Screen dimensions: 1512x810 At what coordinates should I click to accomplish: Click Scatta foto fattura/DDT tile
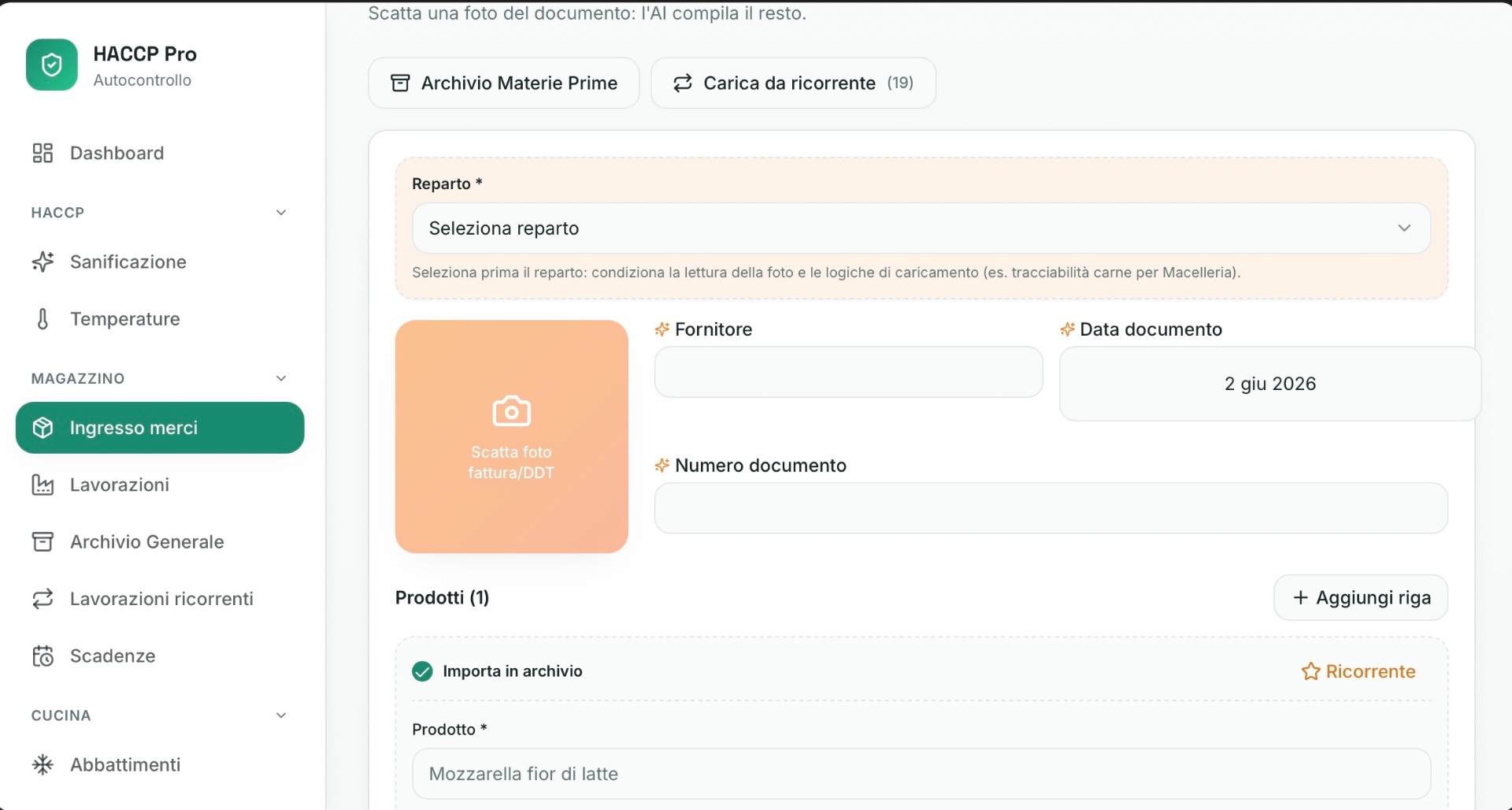[x=512, y=437]
